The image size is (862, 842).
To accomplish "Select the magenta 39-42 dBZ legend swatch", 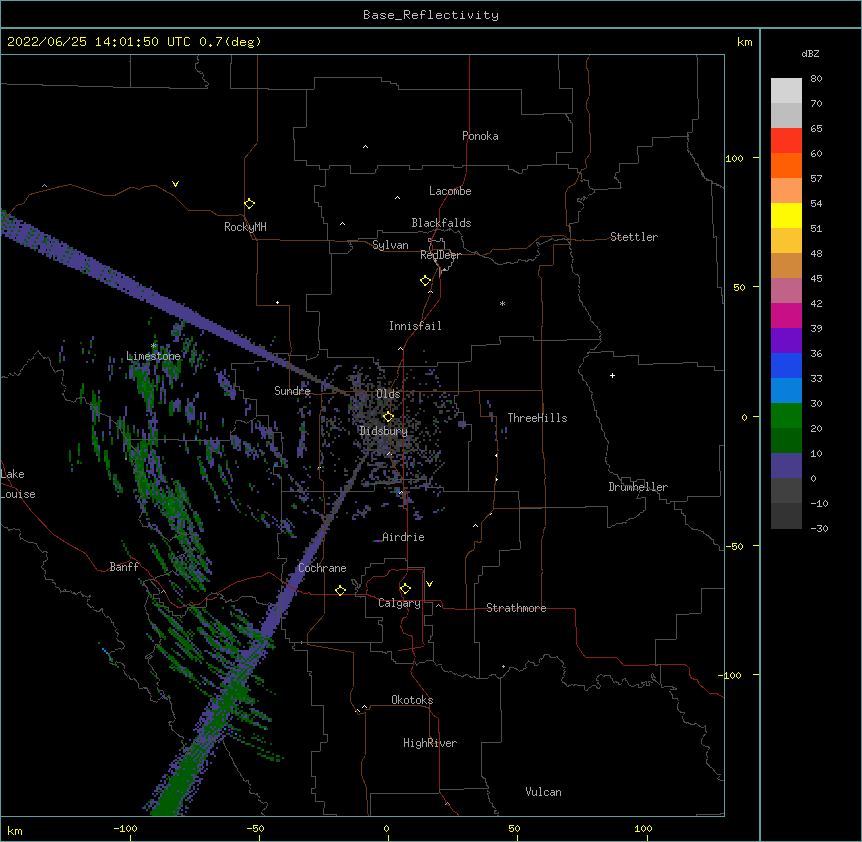I will click(x=786, y=315).
